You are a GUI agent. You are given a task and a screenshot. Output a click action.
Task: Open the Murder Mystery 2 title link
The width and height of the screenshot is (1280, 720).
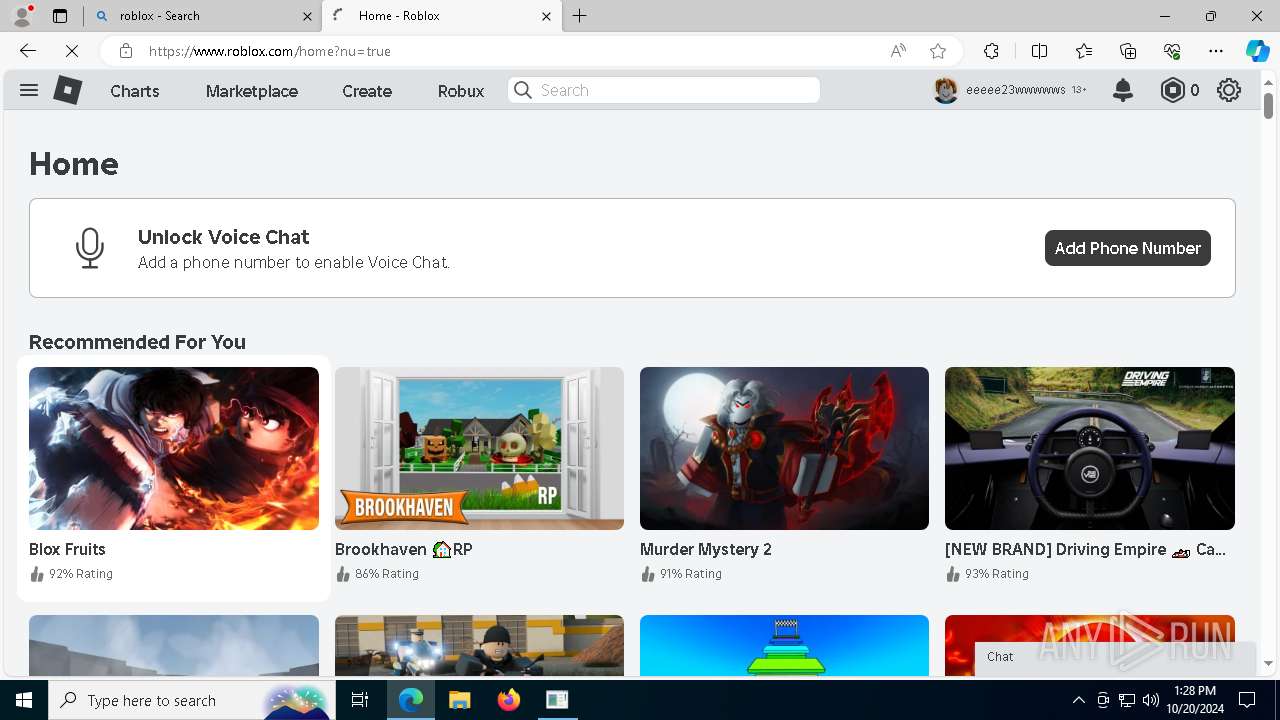click(x=706, y=549)
